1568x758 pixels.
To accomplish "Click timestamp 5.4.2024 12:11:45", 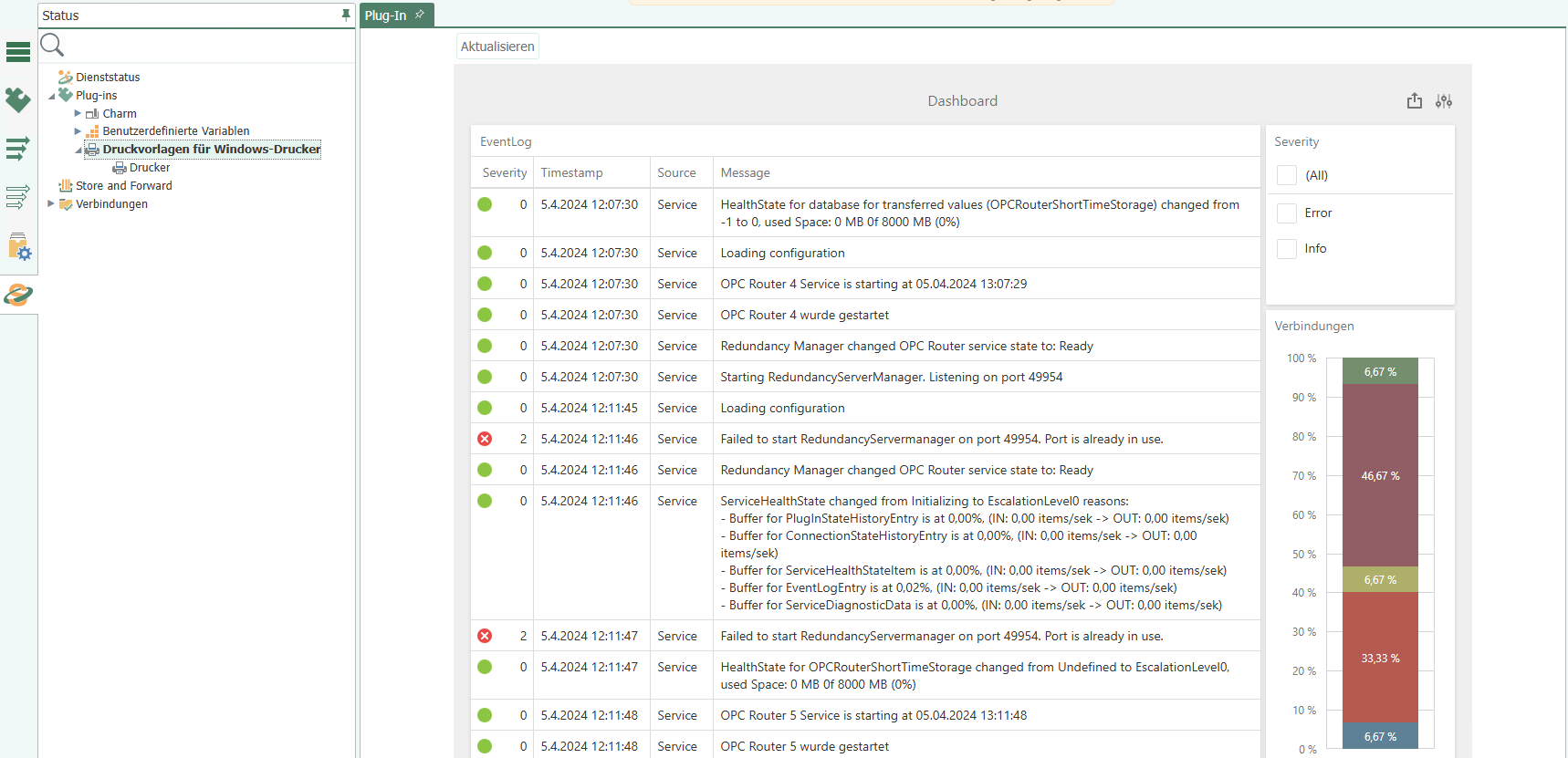I will 589,408.
